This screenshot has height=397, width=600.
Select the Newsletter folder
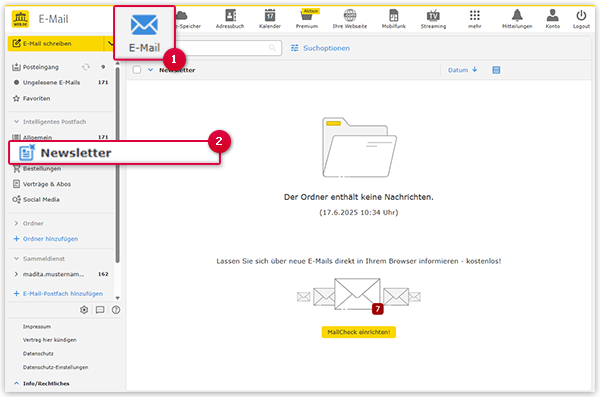(115, 153)
